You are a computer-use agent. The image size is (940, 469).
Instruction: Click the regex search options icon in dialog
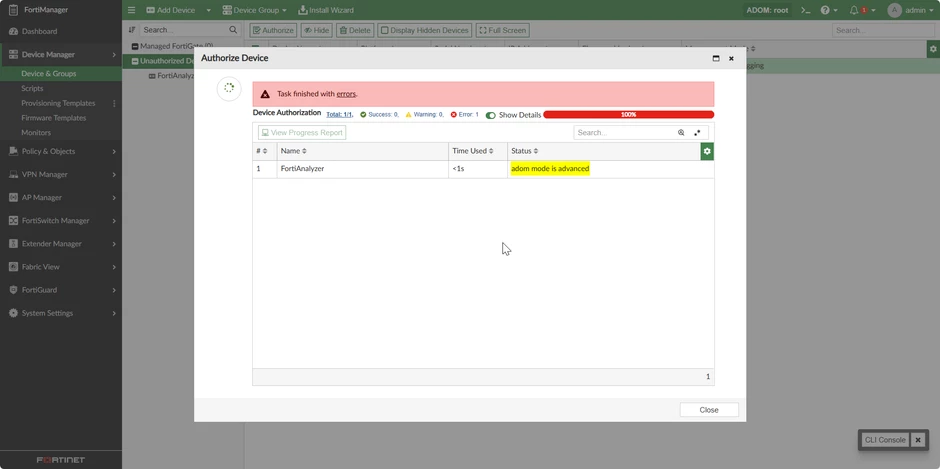click(697, 133)
